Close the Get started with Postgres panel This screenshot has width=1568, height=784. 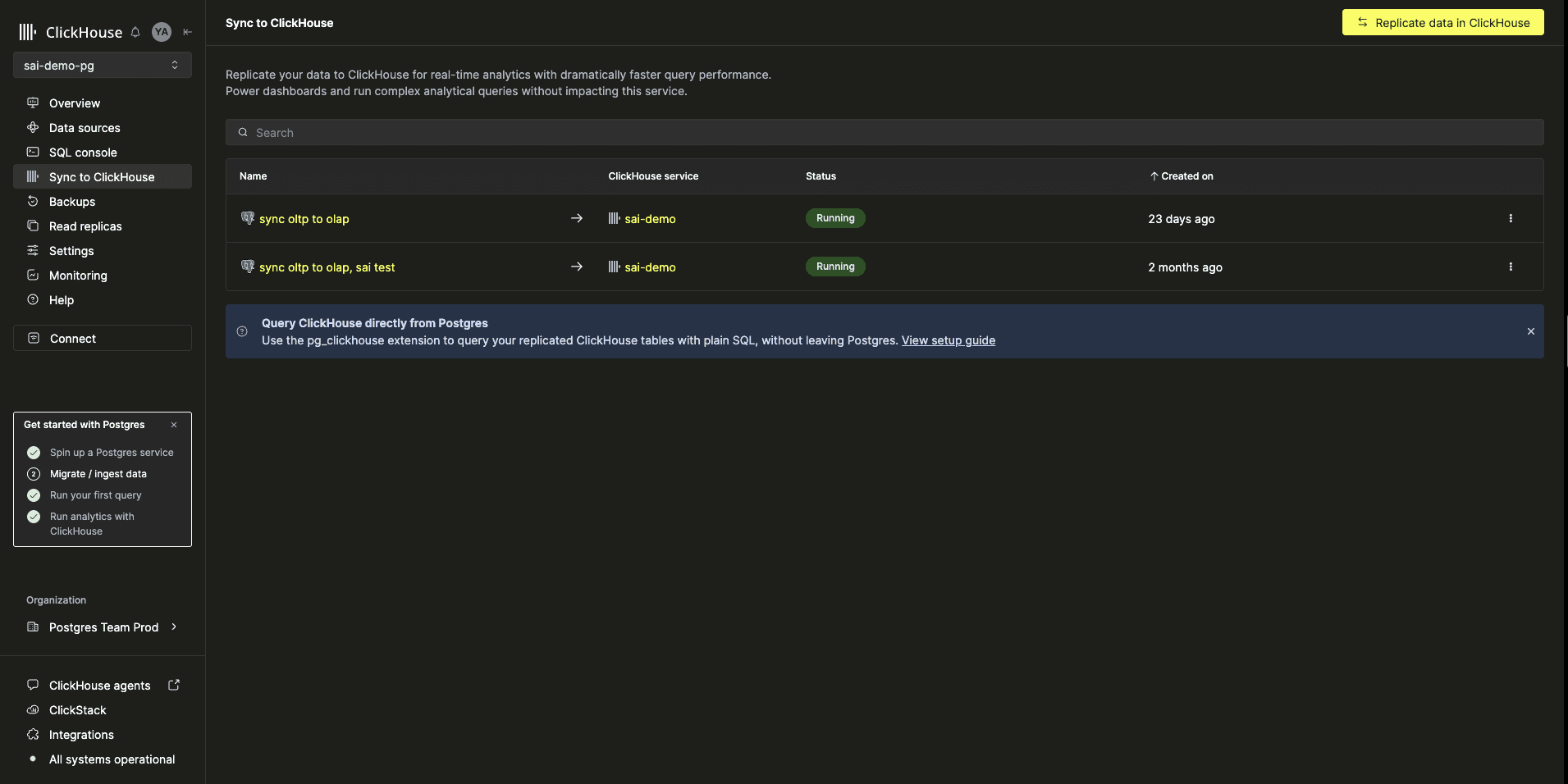174,425
